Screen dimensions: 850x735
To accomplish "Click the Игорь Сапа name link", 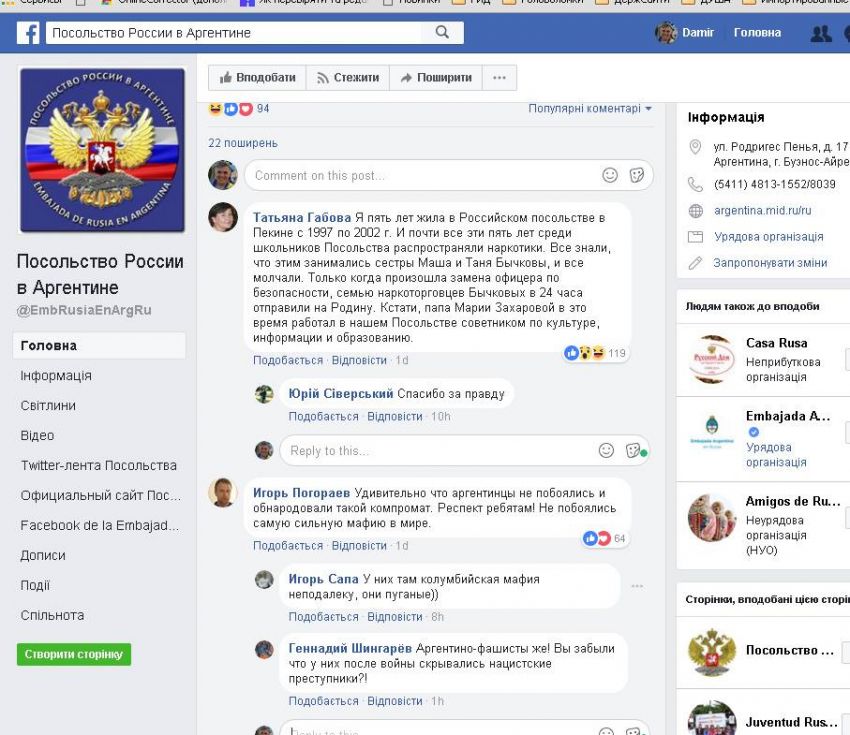I will [323, 579].
